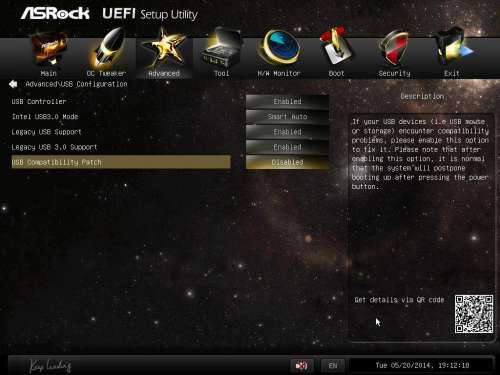Go back with the white arrow icon
Image resolution: width=500 pixels, height=375 pixels.
[x=13, y=84]
